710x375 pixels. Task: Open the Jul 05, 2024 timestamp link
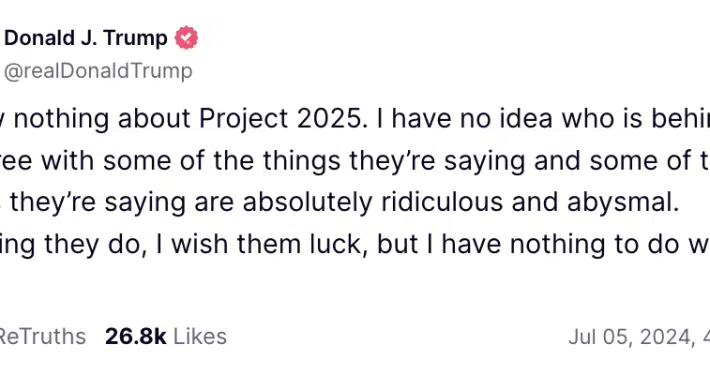[x=638, y=337]
